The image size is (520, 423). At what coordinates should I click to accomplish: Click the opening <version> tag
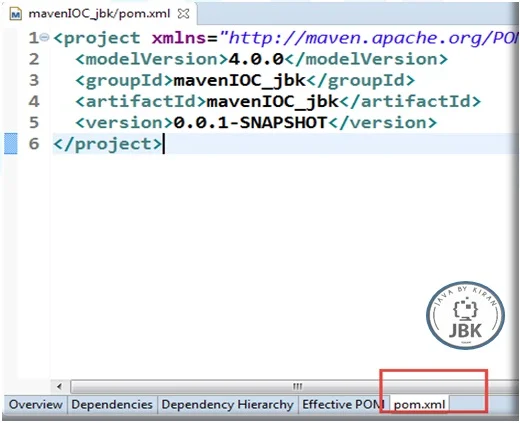[x=124, y=123]
